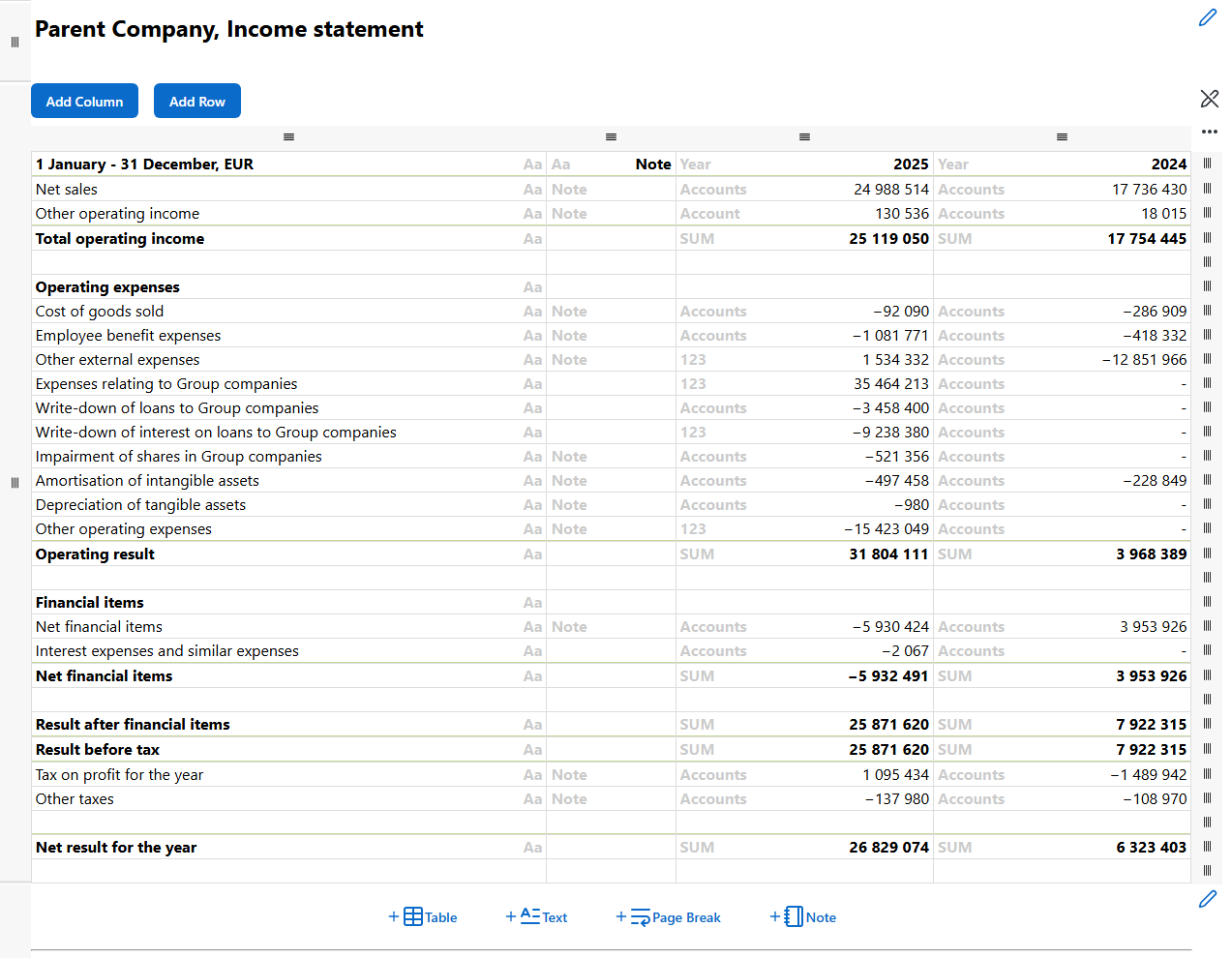Click the row handle for Operating result

click(x=1207, y=553)
